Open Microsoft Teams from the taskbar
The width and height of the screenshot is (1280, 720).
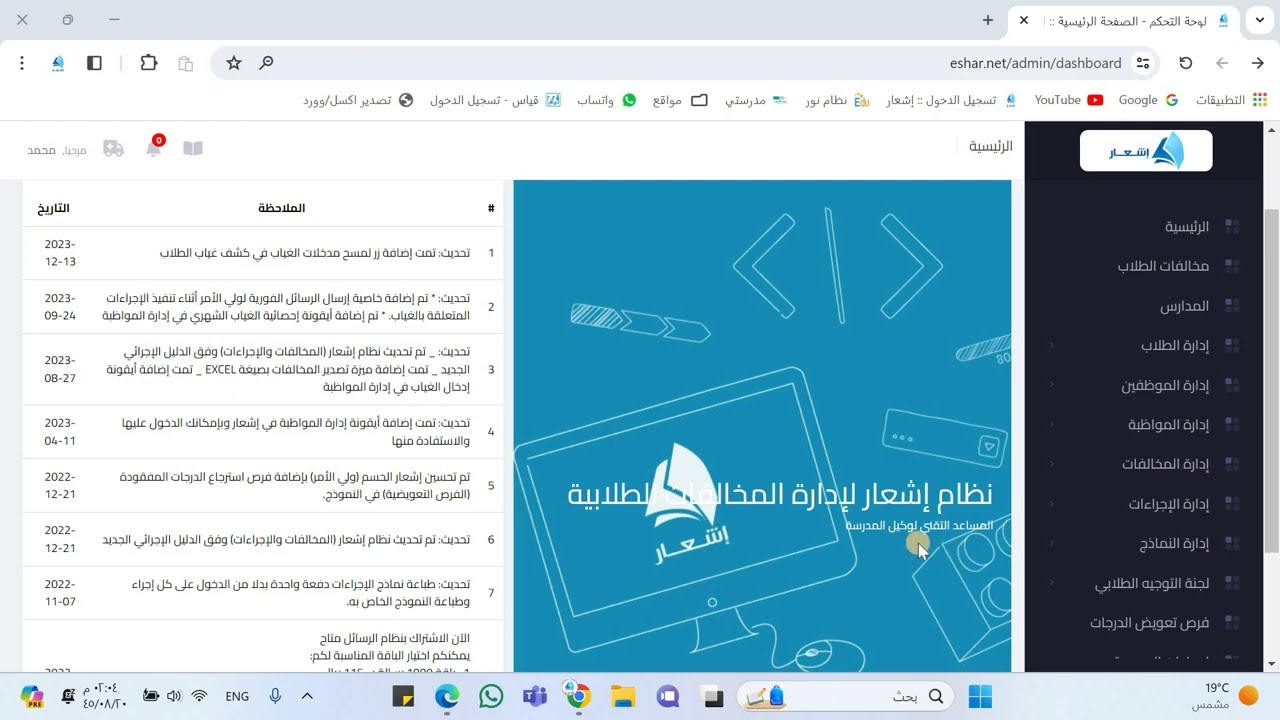(534, 696)
